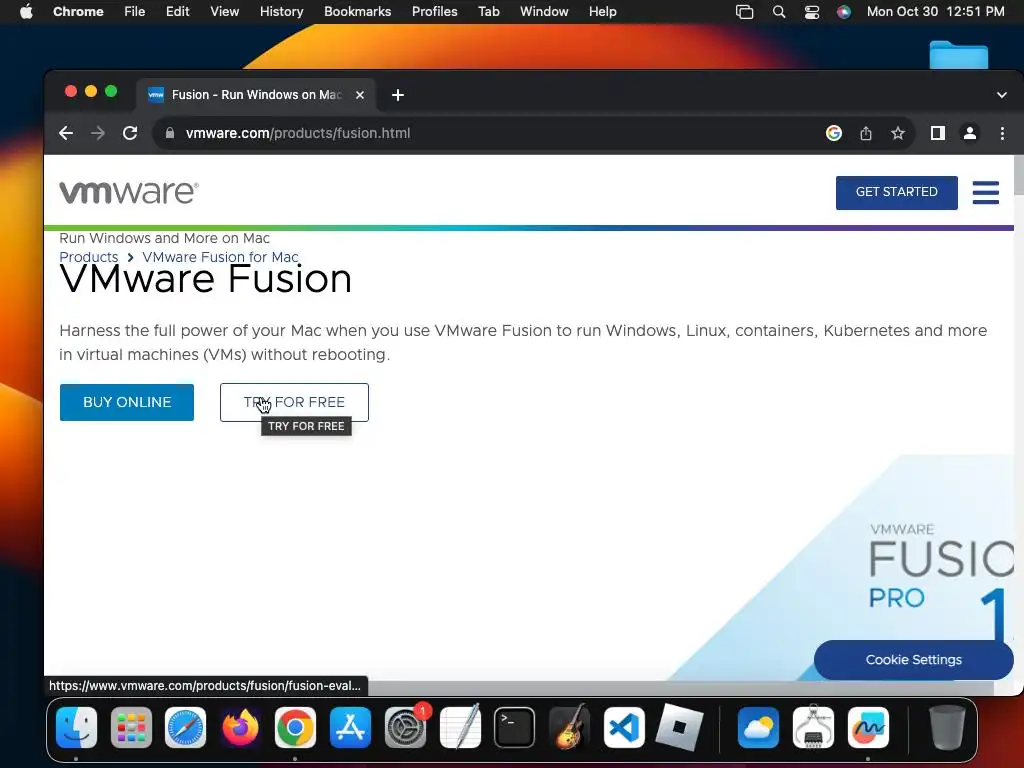The width and height of the screenshot is (1024, 768).
Task: Open System Information from the Dock
Action: tap(813, 727)
